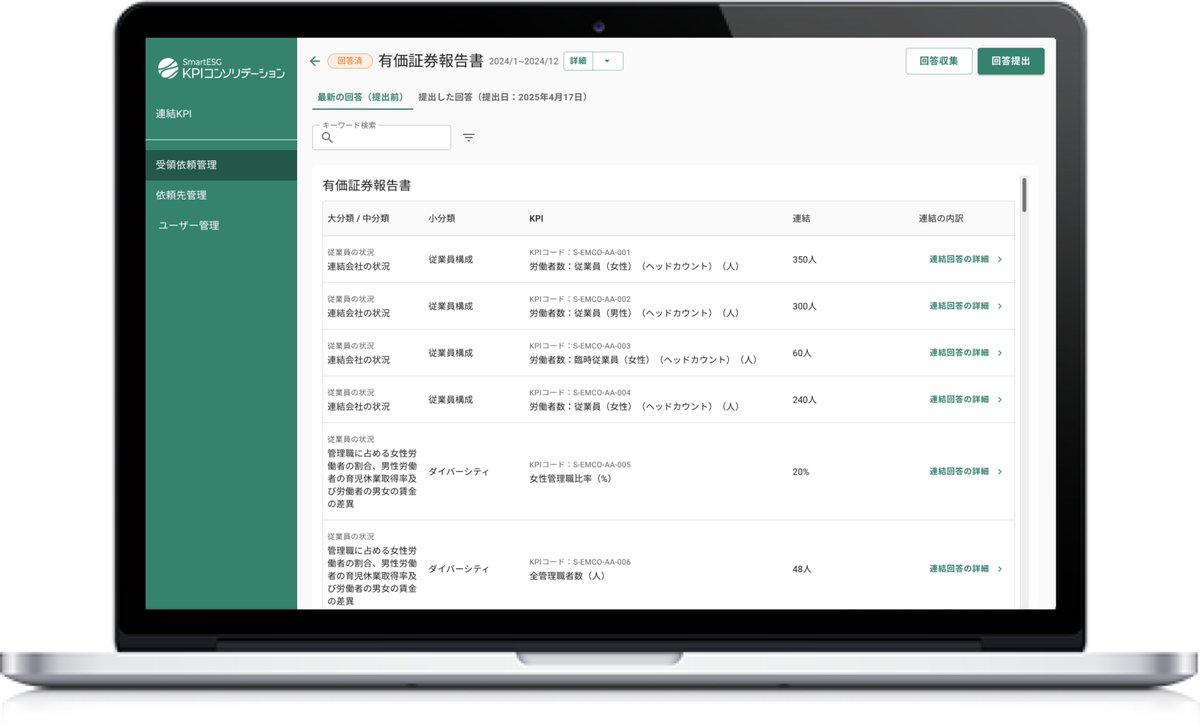The width and height of the screenshot is (1200, 724).
Task: Switch to 提出した回答 tab
Action: point(502,97)
